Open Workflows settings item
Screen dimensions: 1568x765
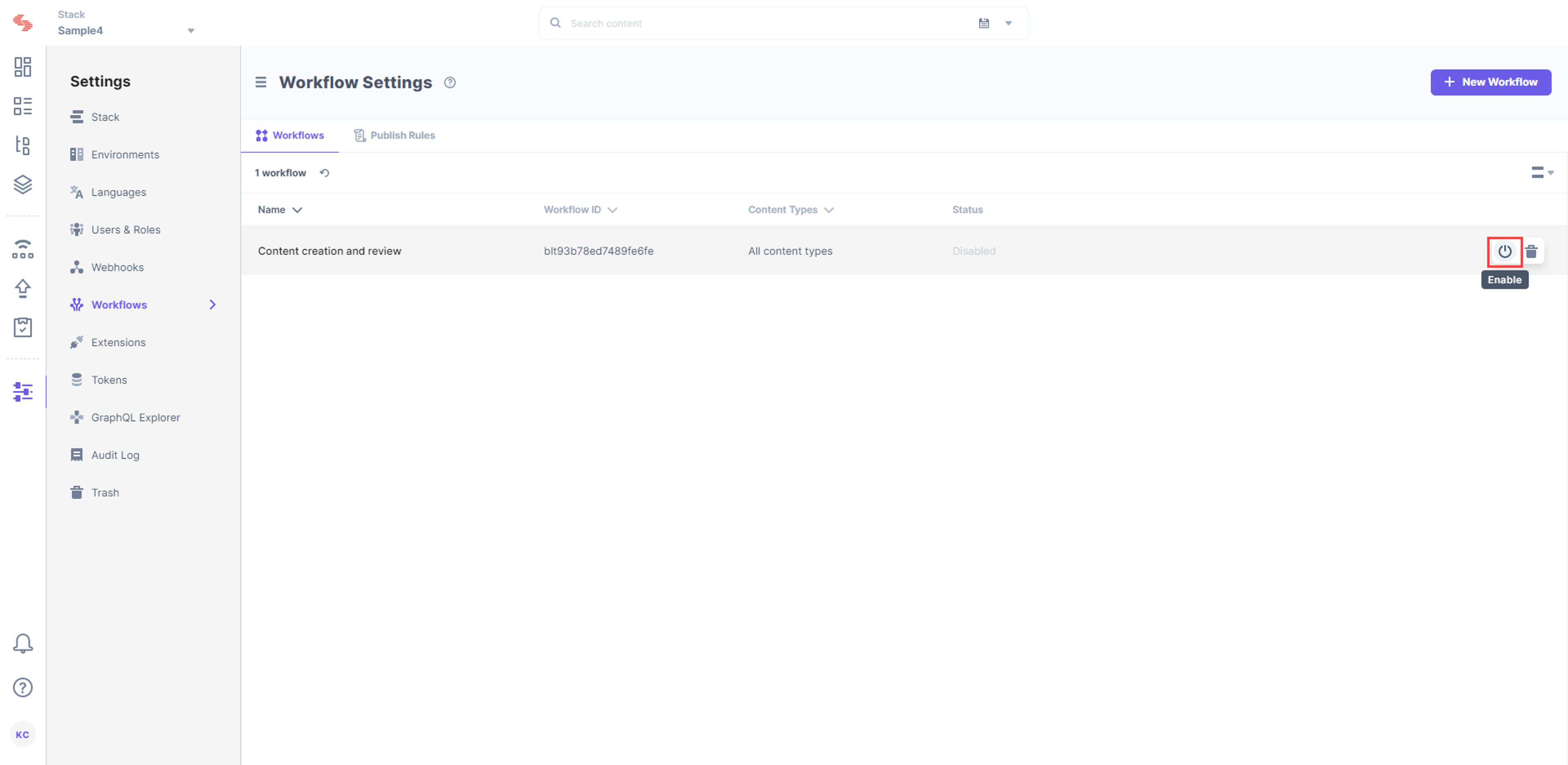pyautogui.click(x=108, y=304)
